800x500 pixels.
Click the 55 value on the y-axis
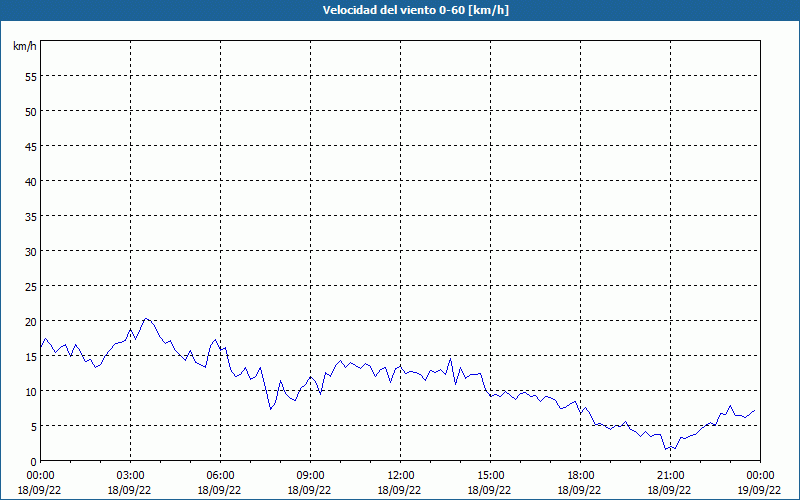point(30,77)
